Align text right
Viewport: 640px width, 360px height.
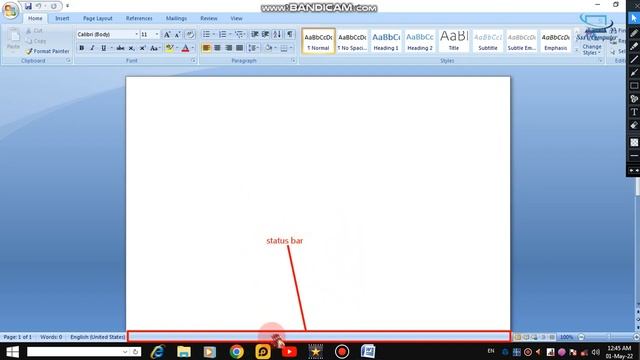coord(229,48)
